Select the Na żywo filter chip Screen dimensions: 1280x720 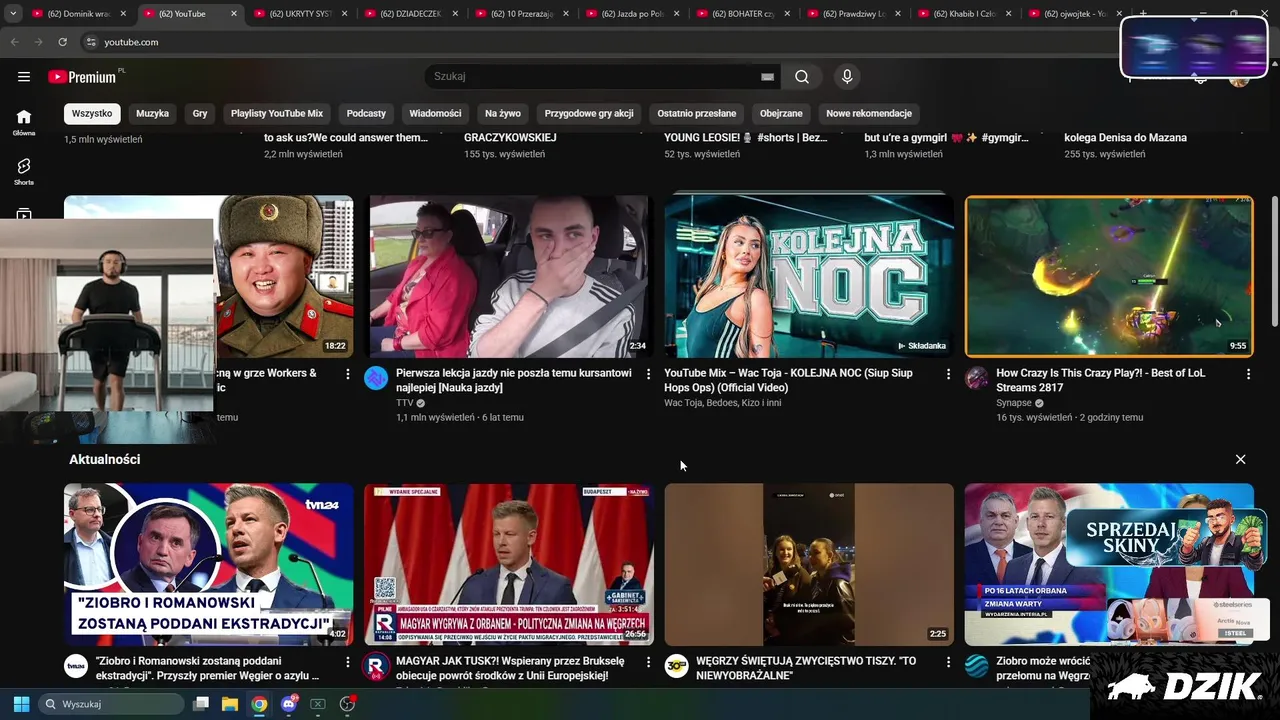tap(503, 113)
